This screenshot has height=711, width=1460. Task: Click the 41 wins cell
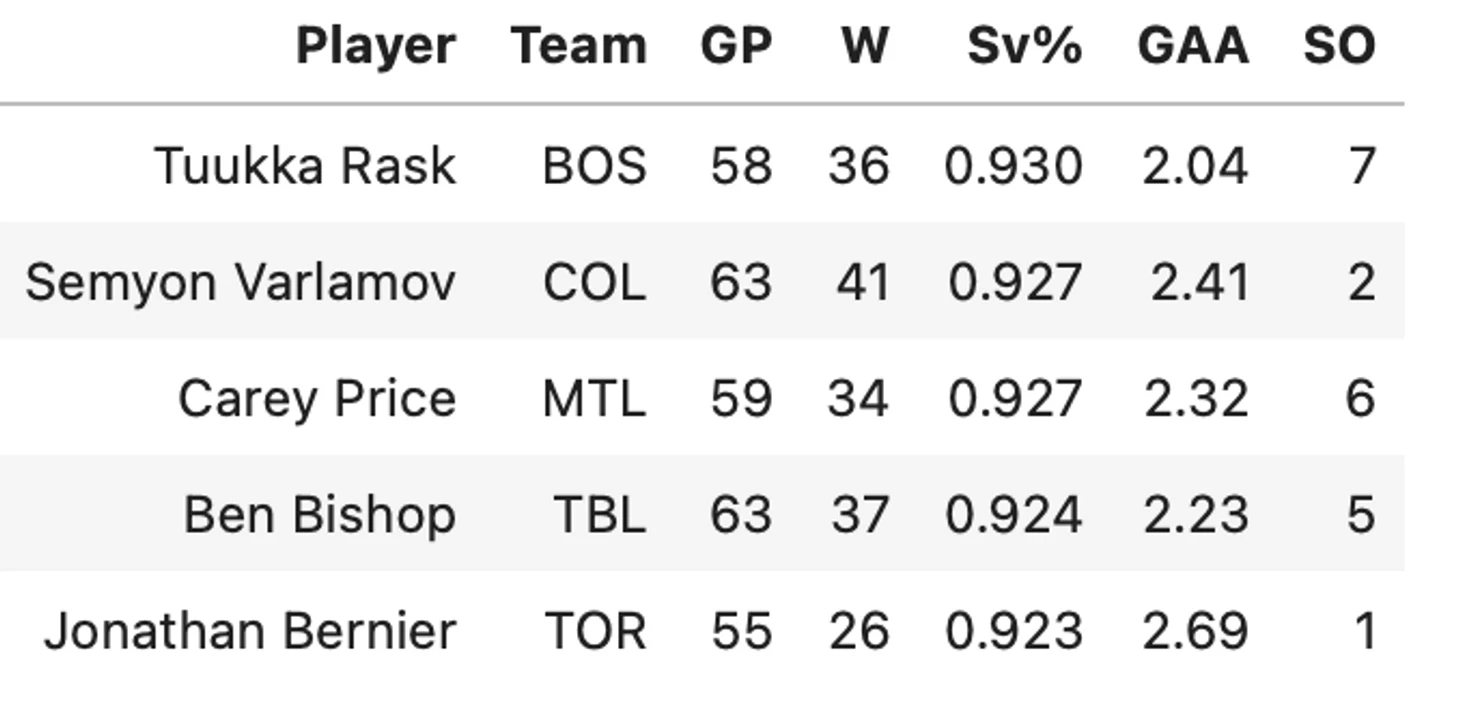coord(862,282)
